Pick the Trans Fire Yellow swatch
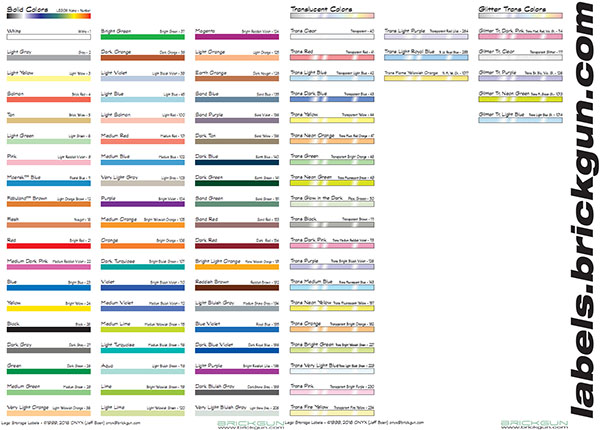This screenshot has height=430, width=600. click(332, 413)
